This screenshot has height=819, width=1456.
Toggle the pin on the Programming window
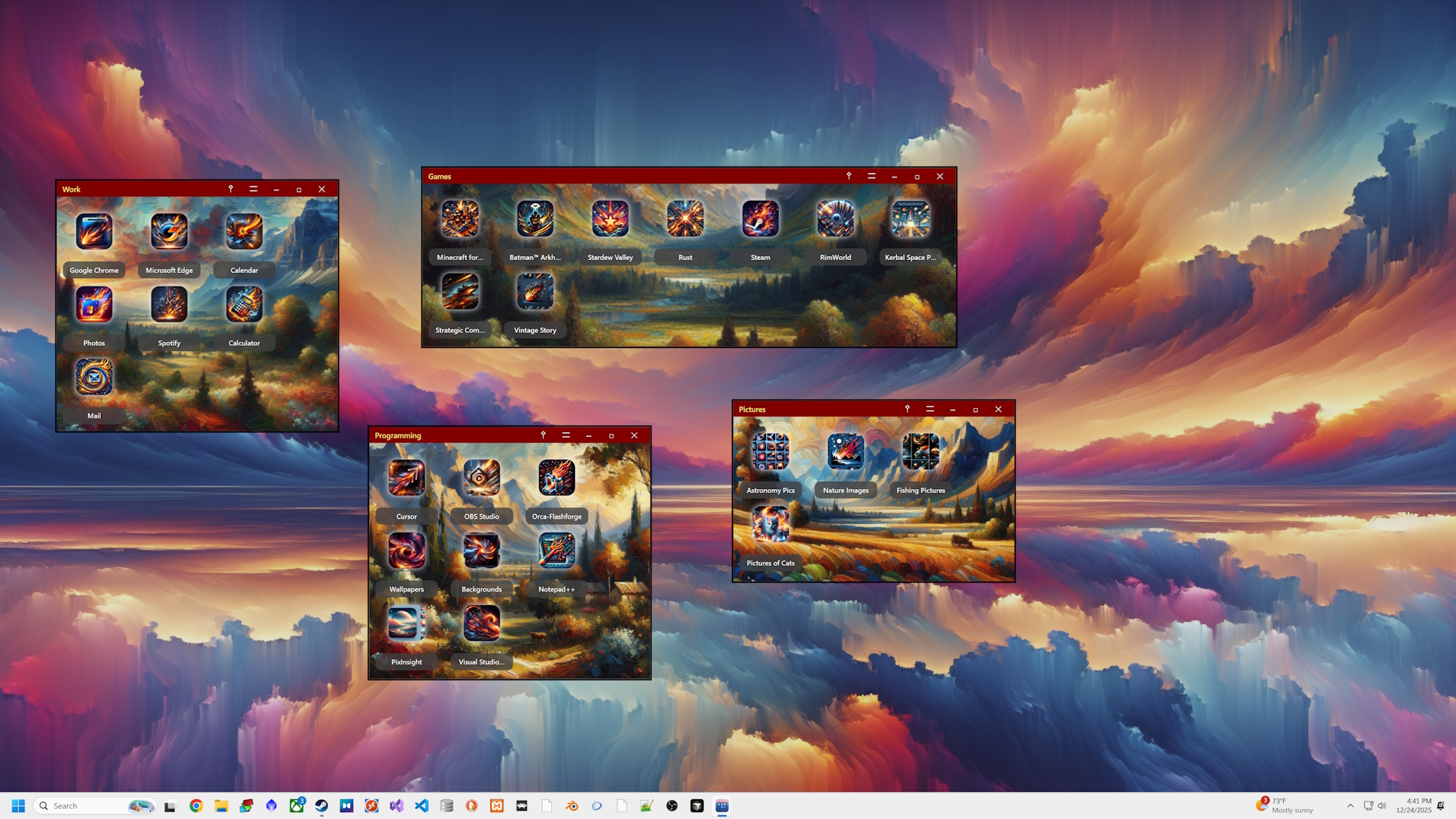click(x=543, y=435)
